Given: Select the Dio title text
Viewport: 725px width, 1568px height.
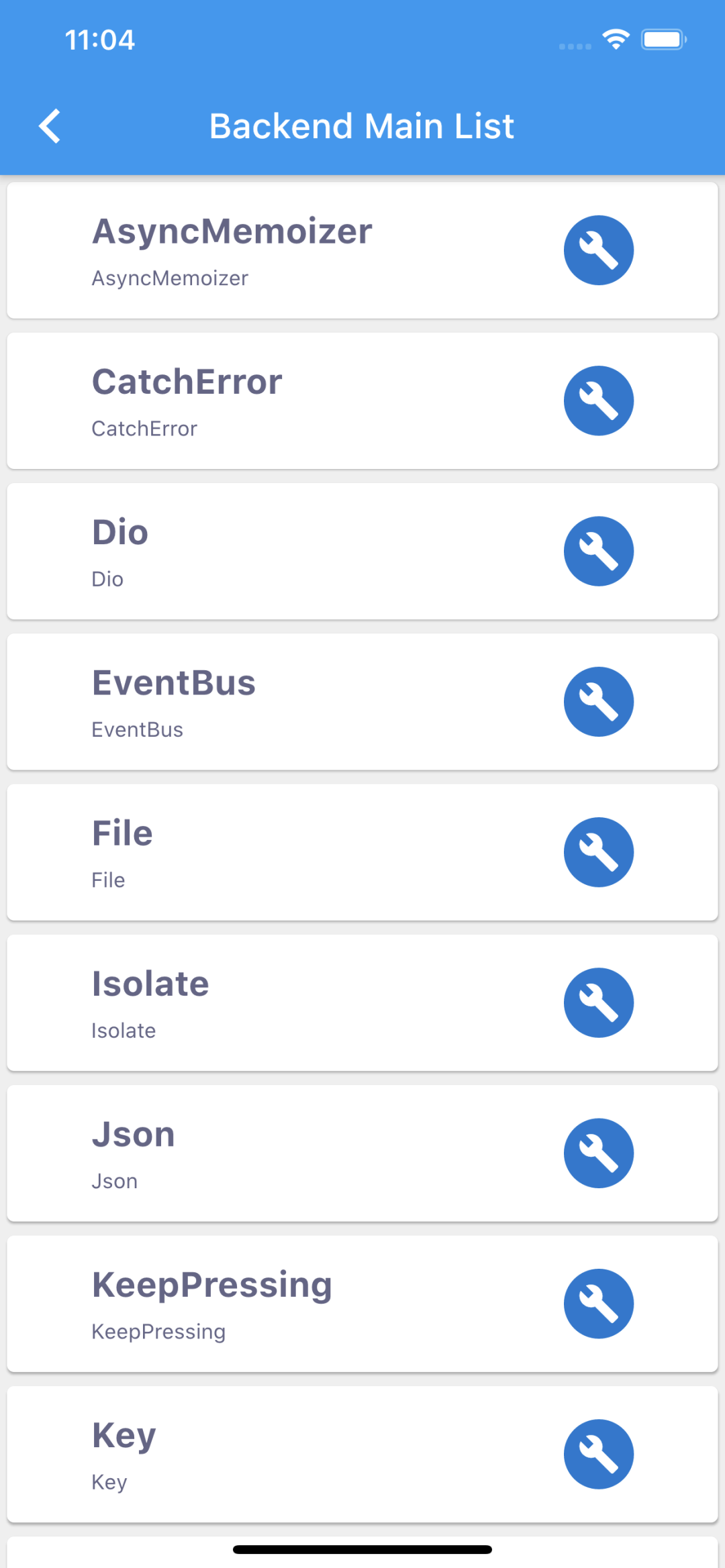Looking at the screenshot, I should [x=120, y=533].
